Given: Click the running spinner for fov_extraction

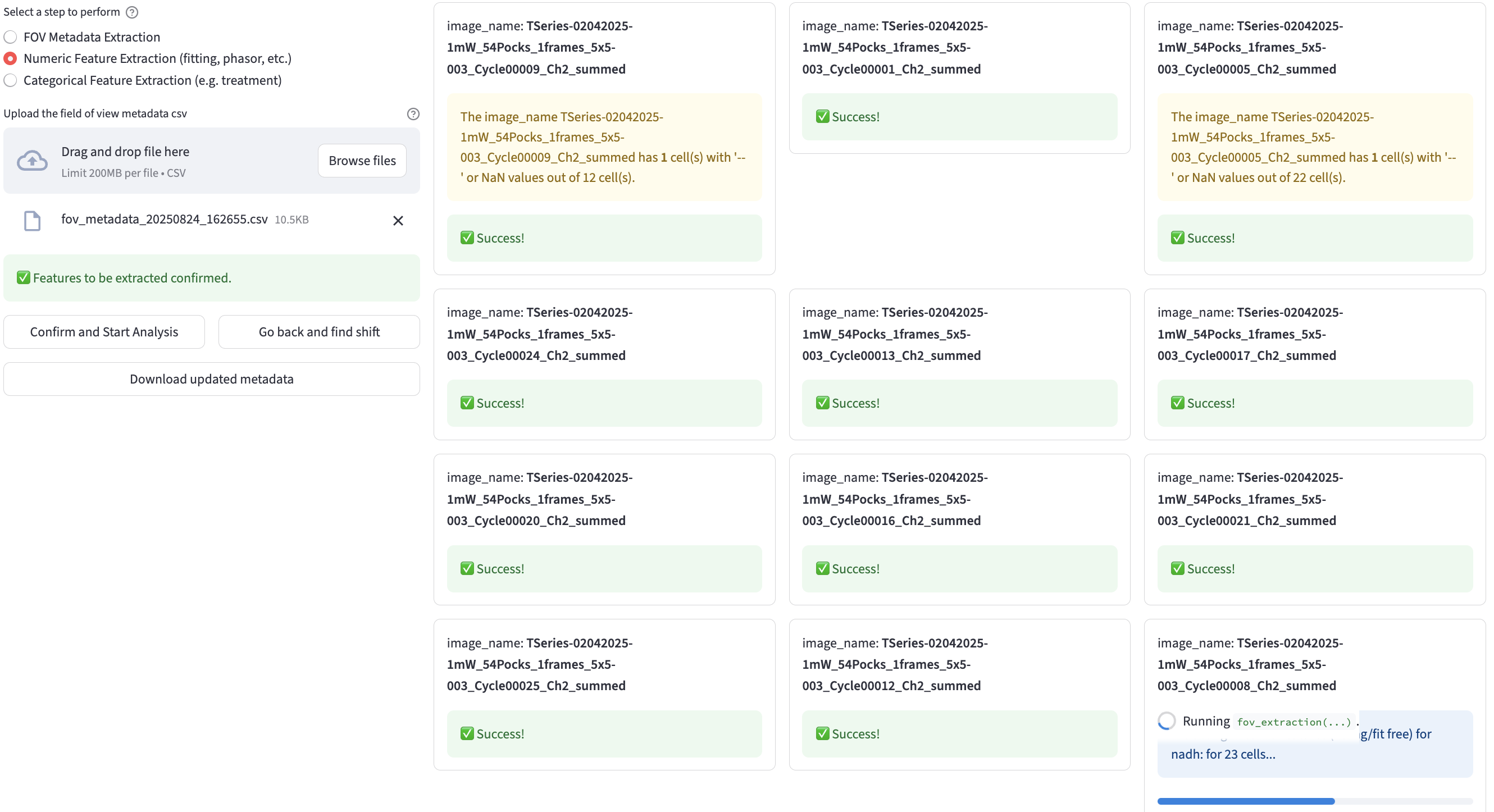Looking at the screenshot, I should [1167, 721].
